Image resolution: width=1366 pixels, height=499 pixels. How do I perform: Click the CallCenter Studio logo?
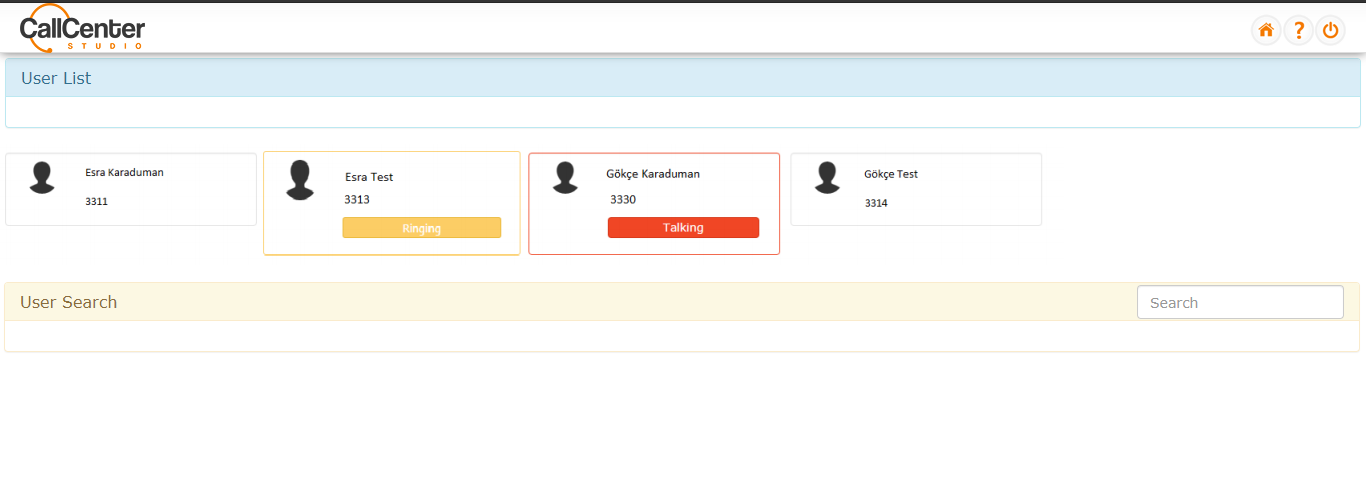[82, 28]
